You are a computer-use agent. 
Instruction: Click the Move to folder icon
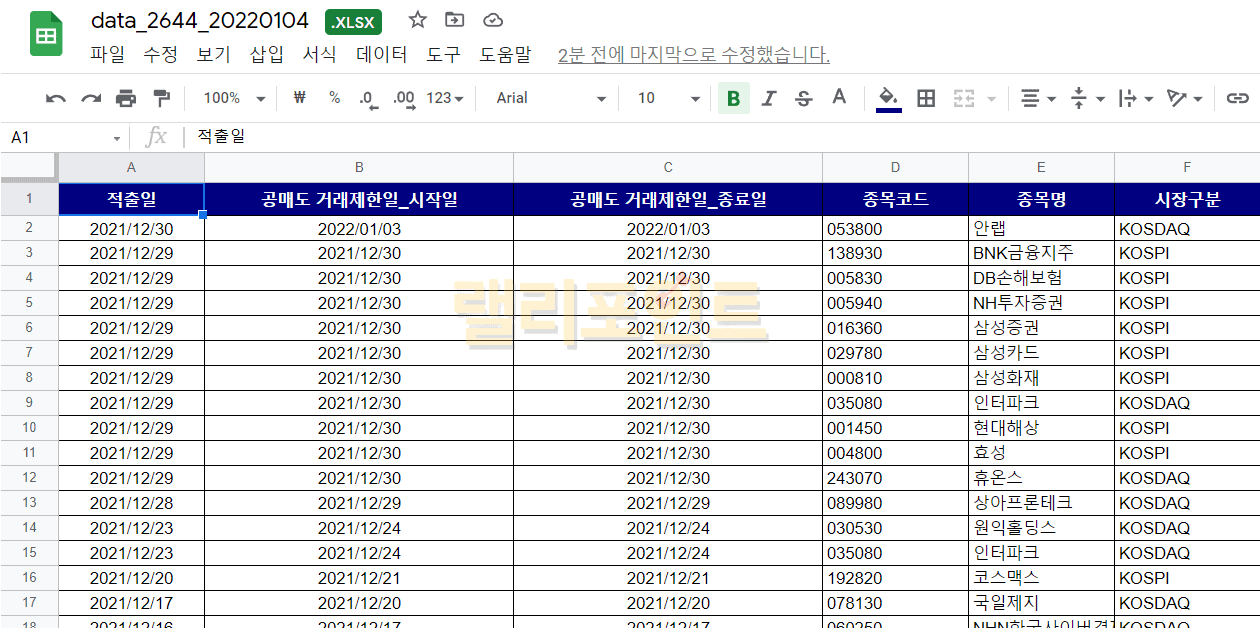pos(455,20)
